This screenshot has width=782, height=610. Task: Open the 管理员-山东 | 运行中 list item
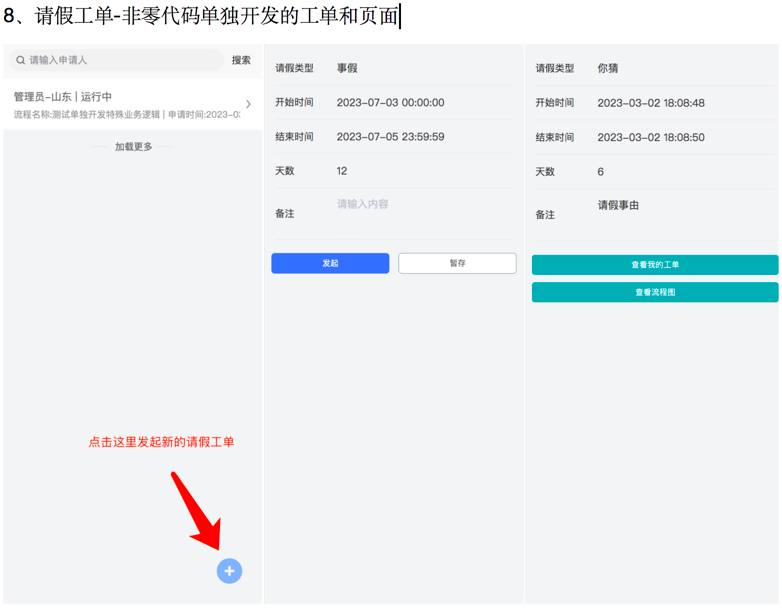pyautogui.click(x=125, y=105)
